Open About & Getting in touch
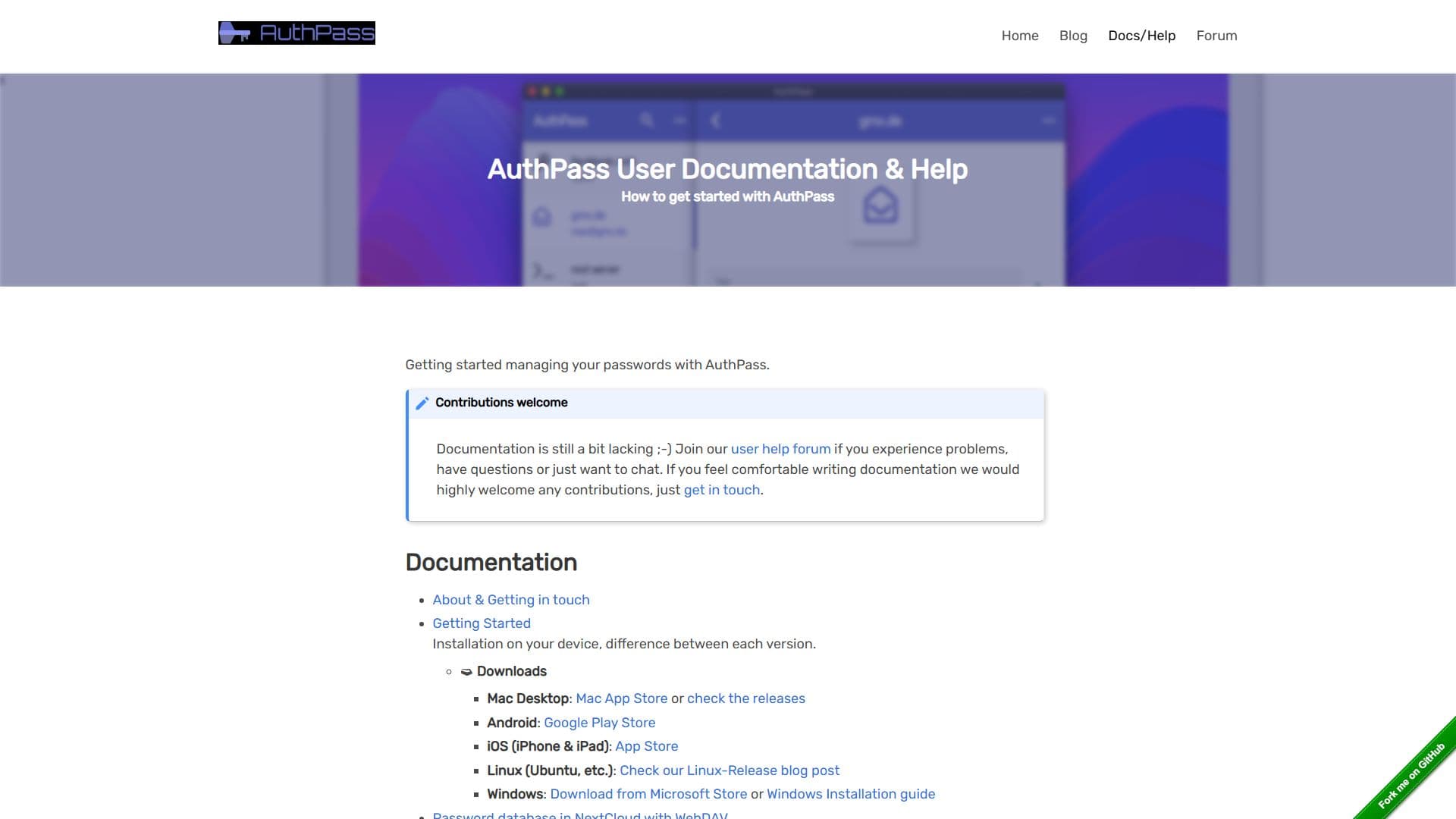This screenshot has height=819, width=1456. [511, 600]
